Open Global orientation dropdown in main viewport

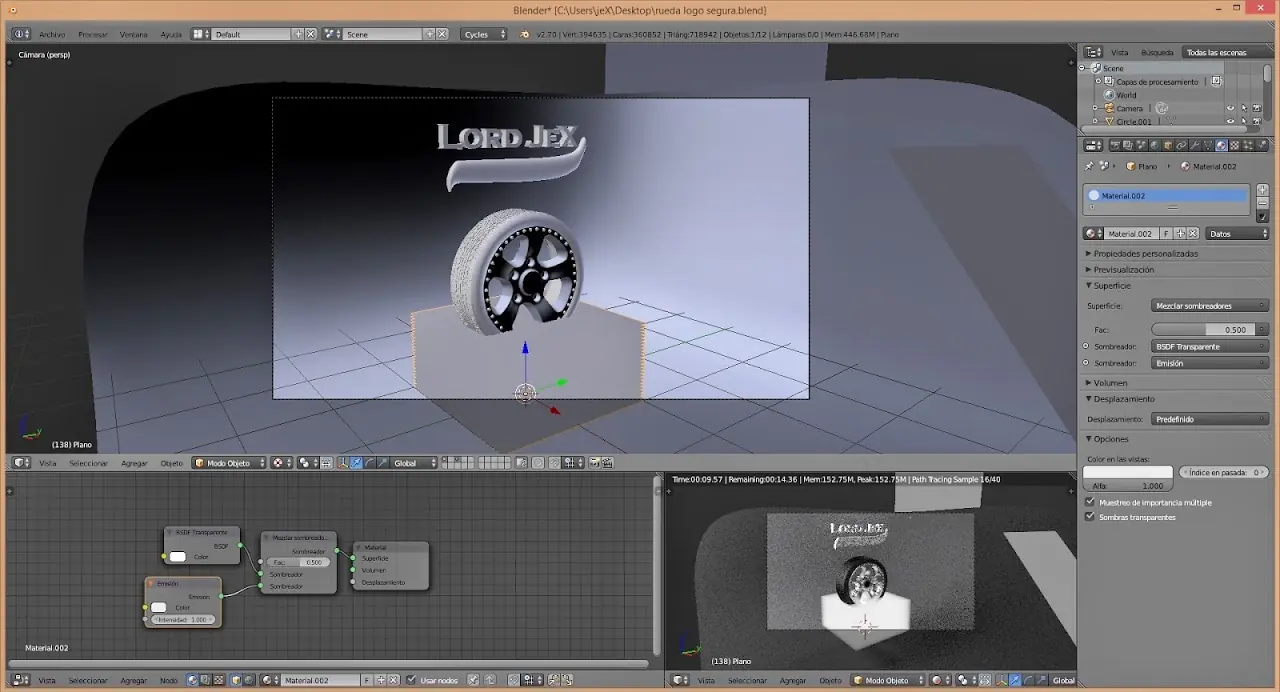click(x=415, y=463)
